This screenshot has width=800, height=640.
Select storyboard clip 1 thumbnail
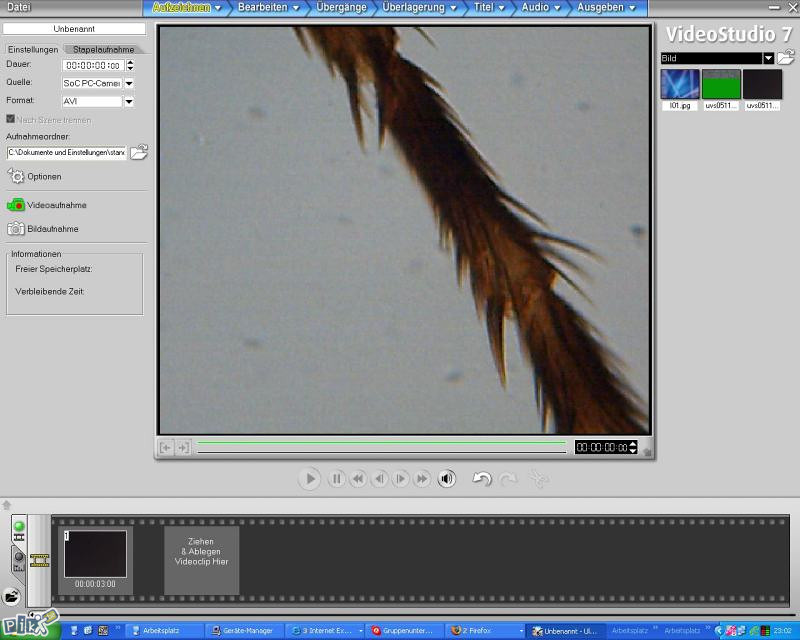point(95,554)
